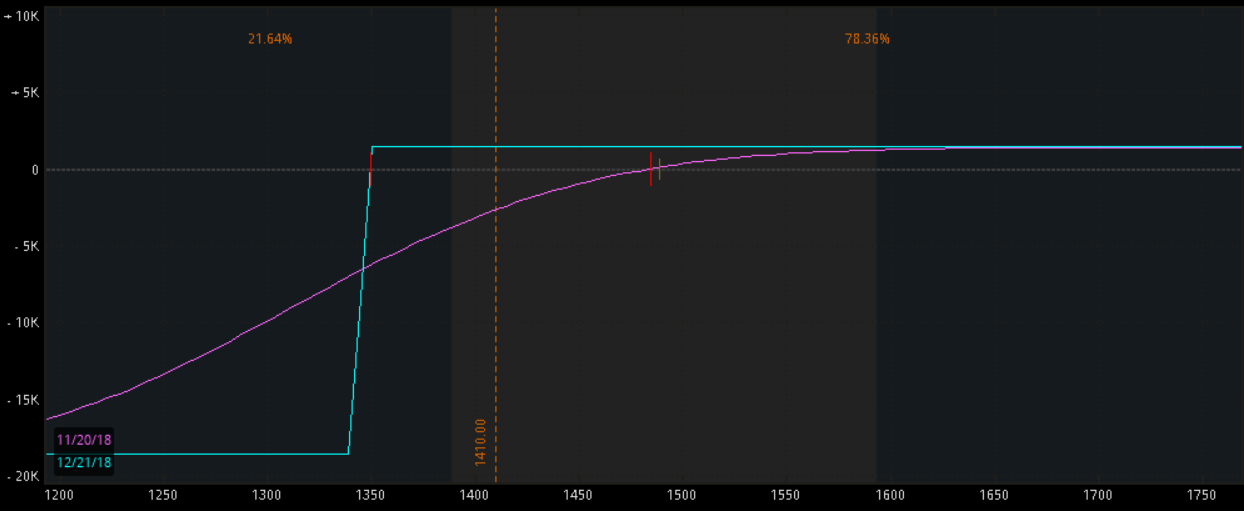1244x511 pixels.
Task: Select the 12/21/18 expiration legend label
Action: pyautogui.click(x=83, y=462)
